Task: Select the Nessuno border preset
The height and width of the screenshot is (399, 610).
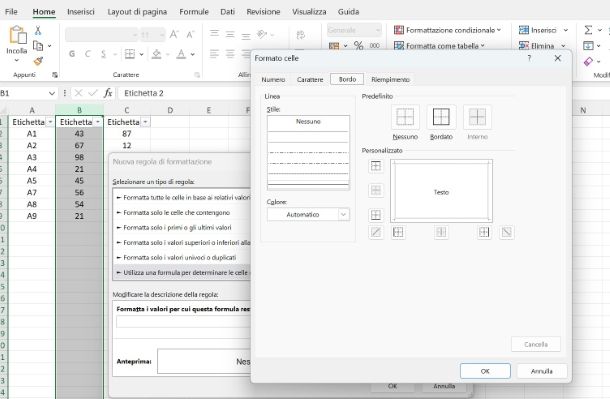Action: pos(405,117)
